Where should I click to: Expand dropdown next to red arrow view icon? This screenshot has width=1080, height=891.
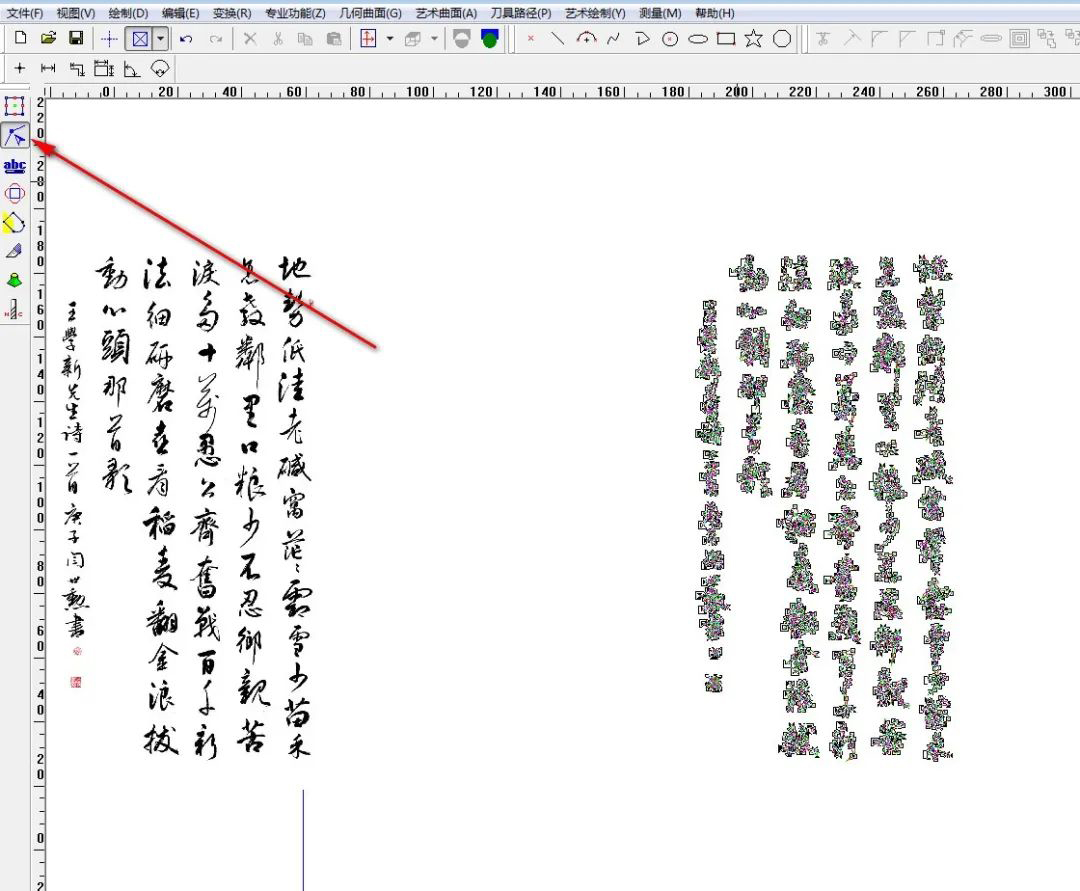pyautogui.click(x=389, y=39)
